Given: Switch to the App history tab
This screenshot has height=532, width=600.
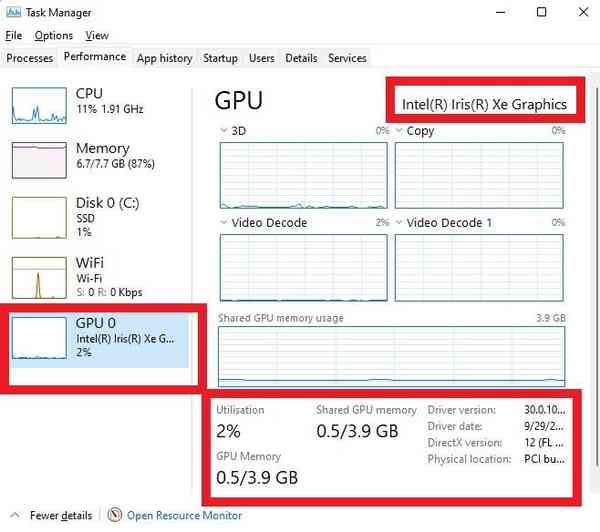Looking at the screenshot, I should pyautogui.click(x=164, y=58).
